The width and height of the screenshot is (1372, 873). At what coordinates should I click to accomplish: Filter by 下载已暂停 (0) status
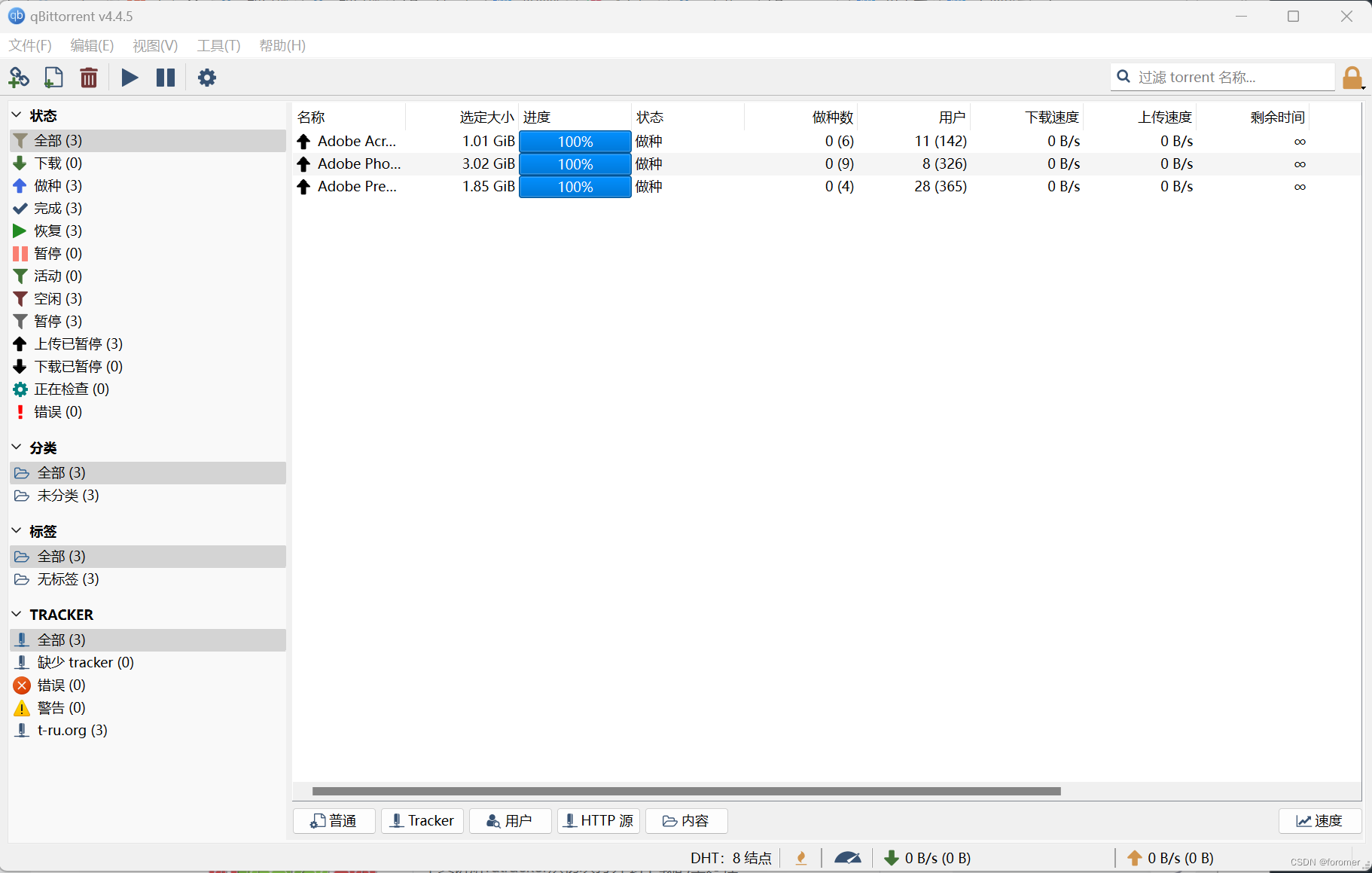pyautogui.click(x=148, y=367)
